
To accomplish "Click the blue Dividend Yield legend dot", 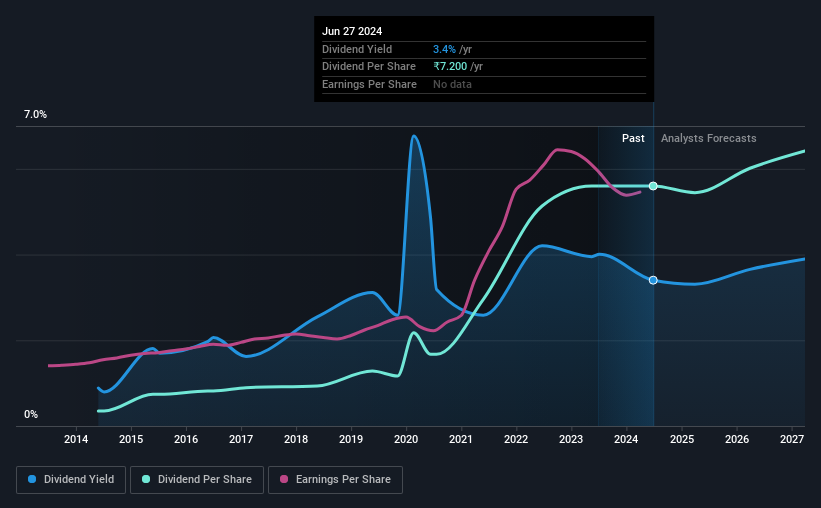I will [x=32, y=479].
